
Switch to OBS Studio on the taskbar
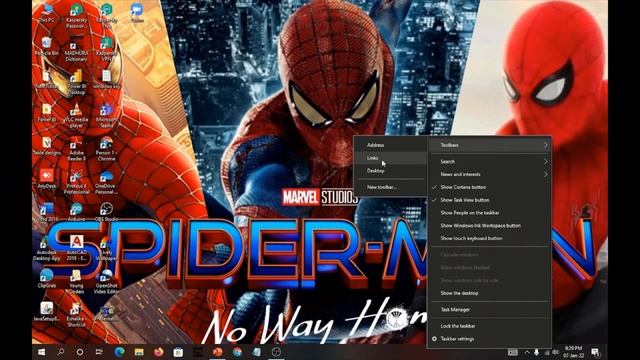(x=276, y=352)
